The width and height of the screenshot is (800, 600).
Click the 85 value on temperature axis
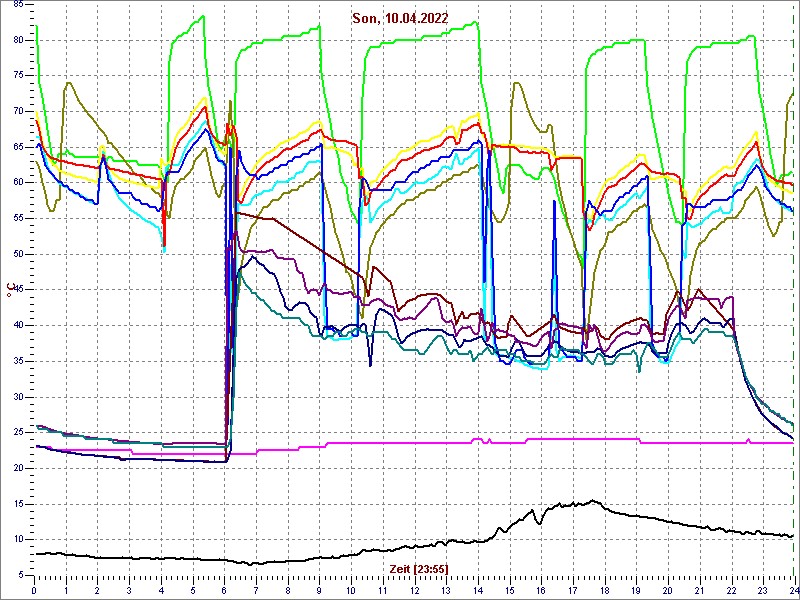[18, 4]
